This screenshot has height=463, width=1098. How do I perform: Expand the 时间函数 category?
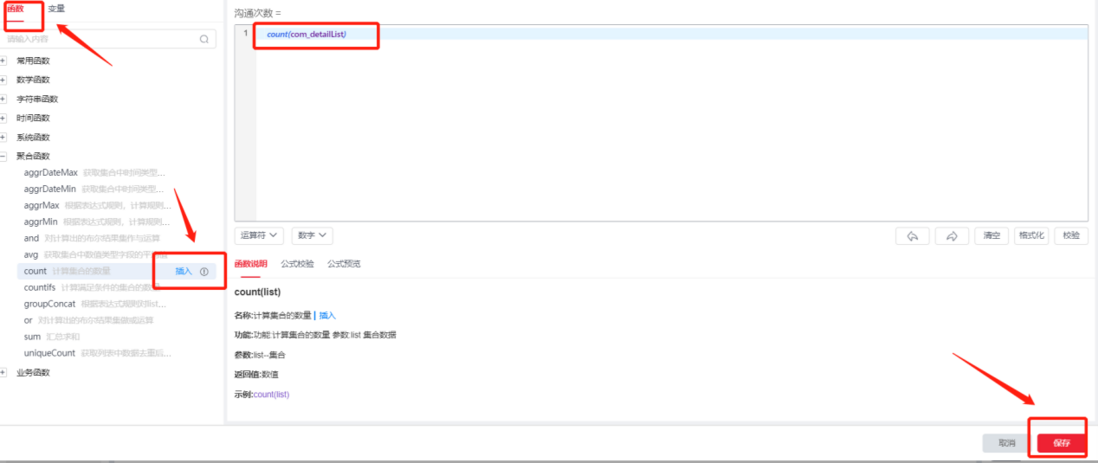tap(4, 118)
